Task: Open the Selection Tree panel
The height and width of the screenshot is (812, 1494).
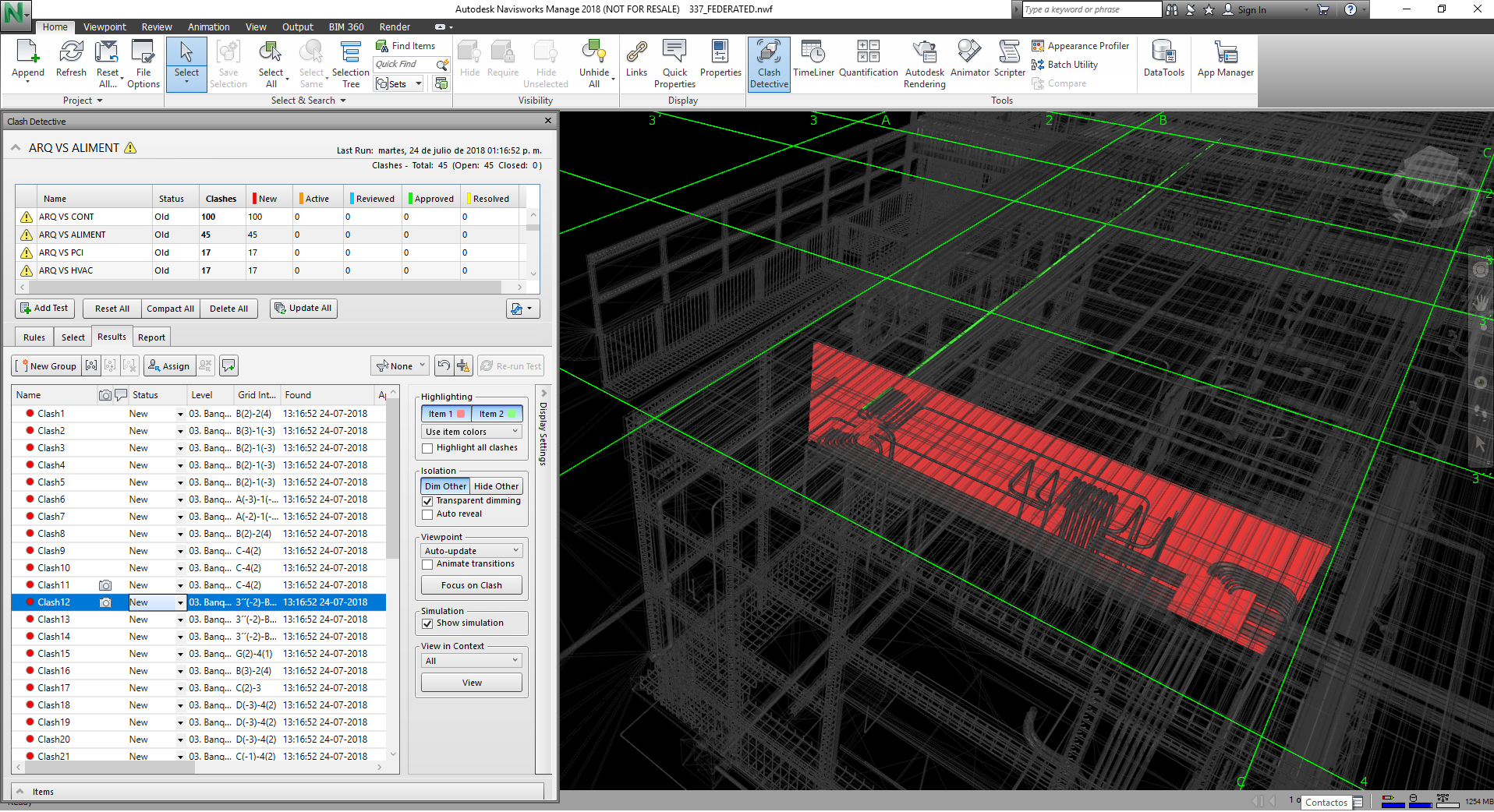Action: (350, 62)
